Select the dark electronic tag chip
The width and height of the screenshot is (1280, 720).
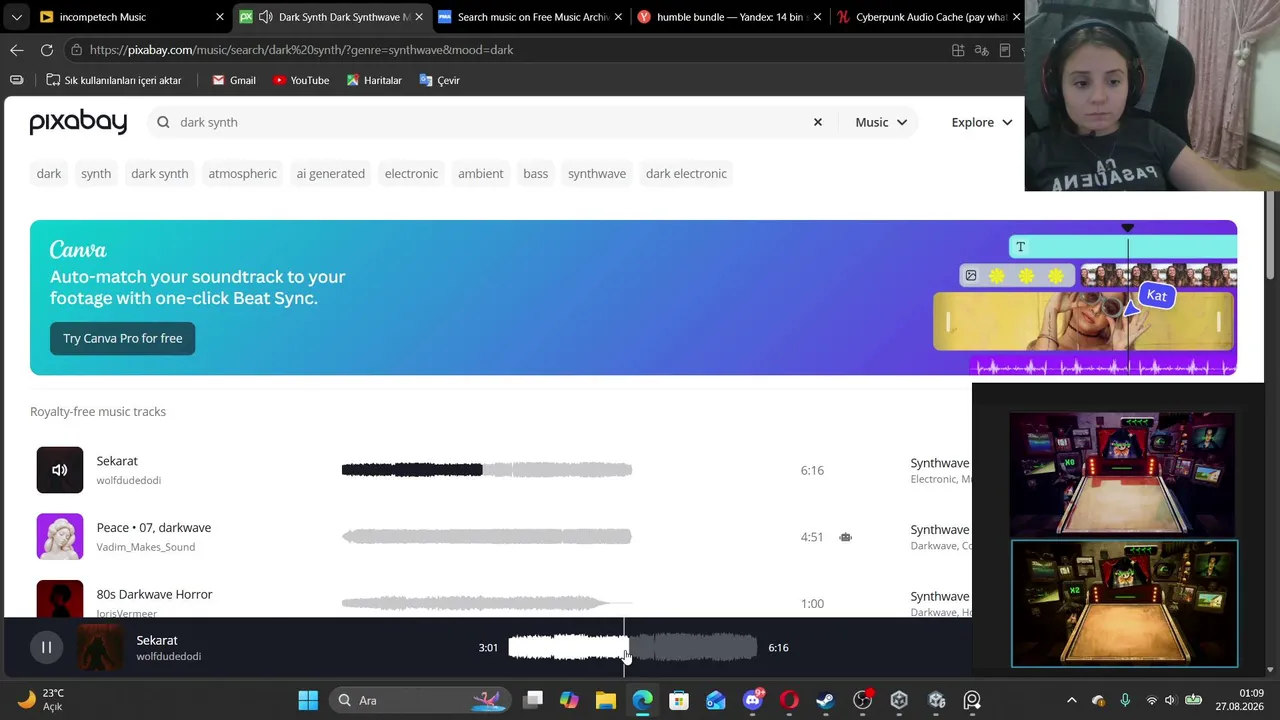click(686, 173)
